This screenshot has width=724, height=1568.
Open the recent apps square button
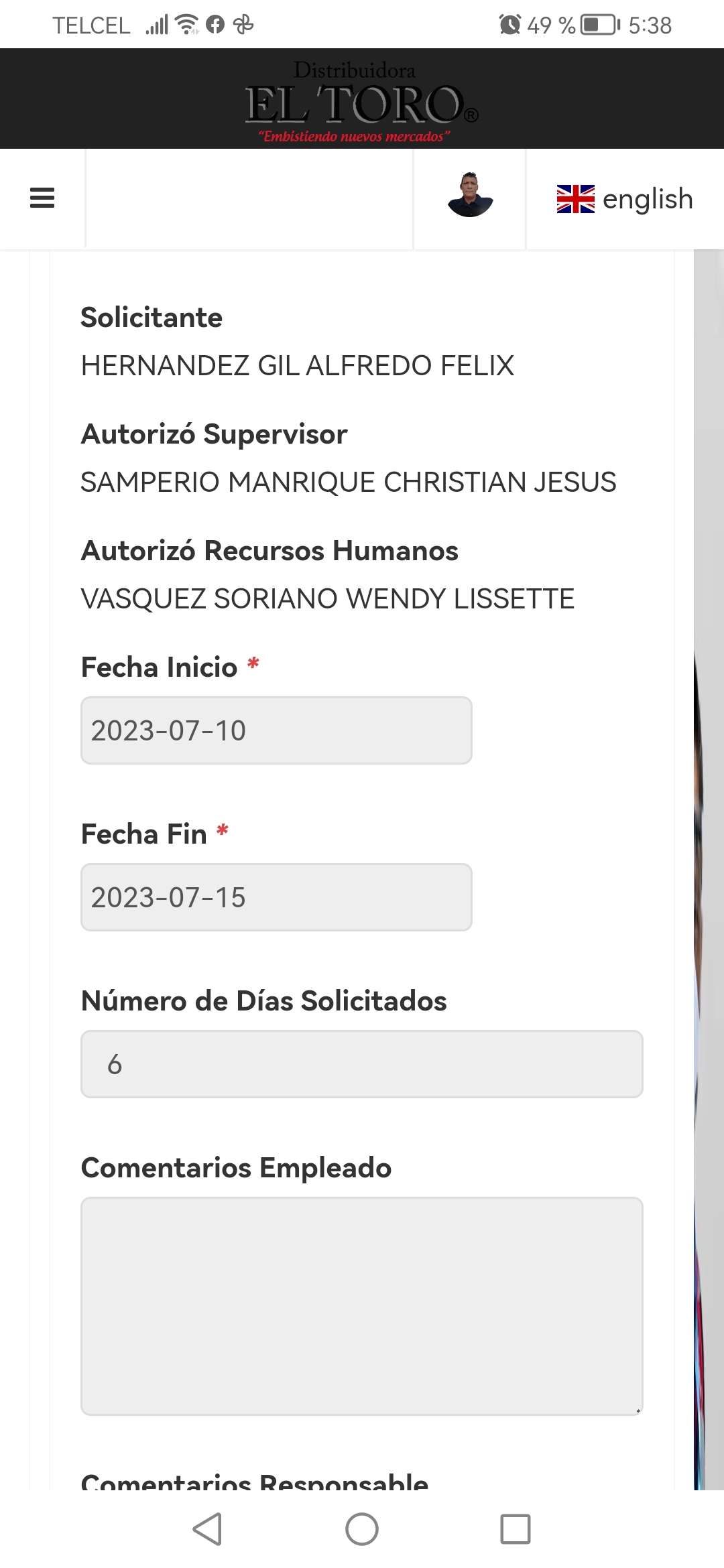515,1529
